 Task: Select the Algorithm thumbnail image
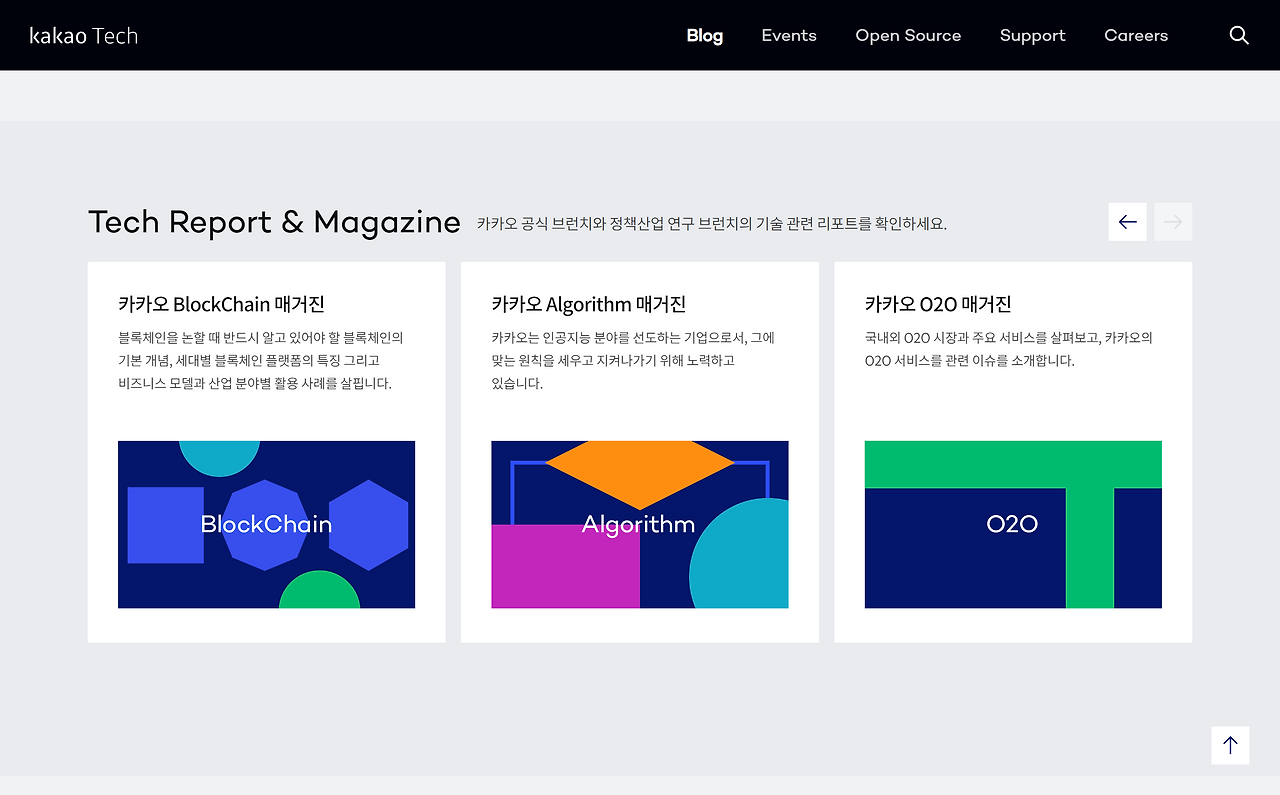pos(639,524)
